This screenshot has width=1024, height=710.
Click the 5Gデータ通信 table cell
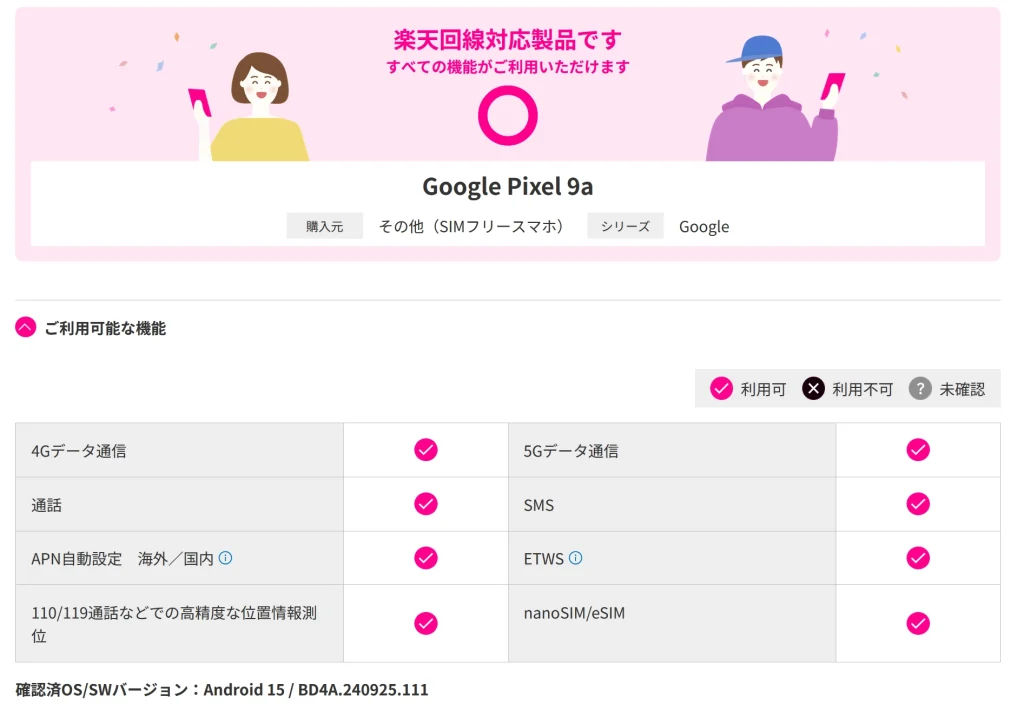tap(672, 450)
